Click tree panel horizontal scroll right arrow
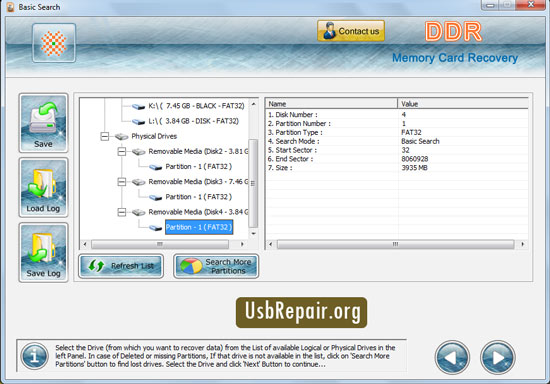This screenshot has height=384, width=550. pyautogui.click(x=242, y=244)
